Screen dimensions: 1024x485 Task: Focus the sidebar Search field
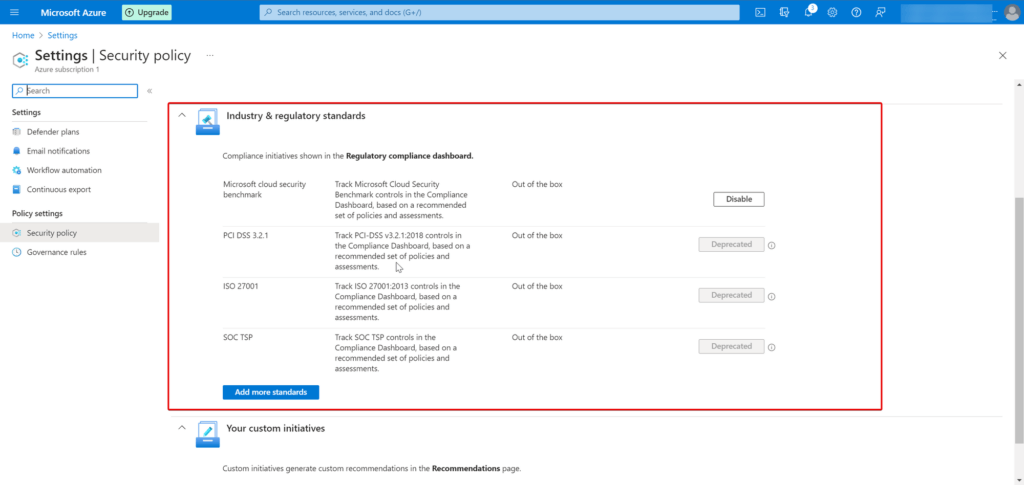click(75, 91)
